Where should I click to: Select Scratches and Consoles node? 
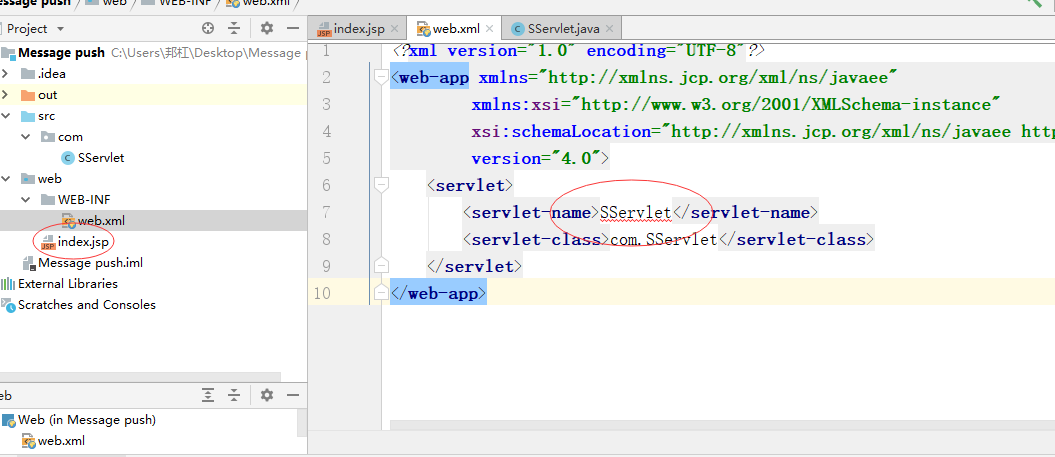tap(86, 304)
